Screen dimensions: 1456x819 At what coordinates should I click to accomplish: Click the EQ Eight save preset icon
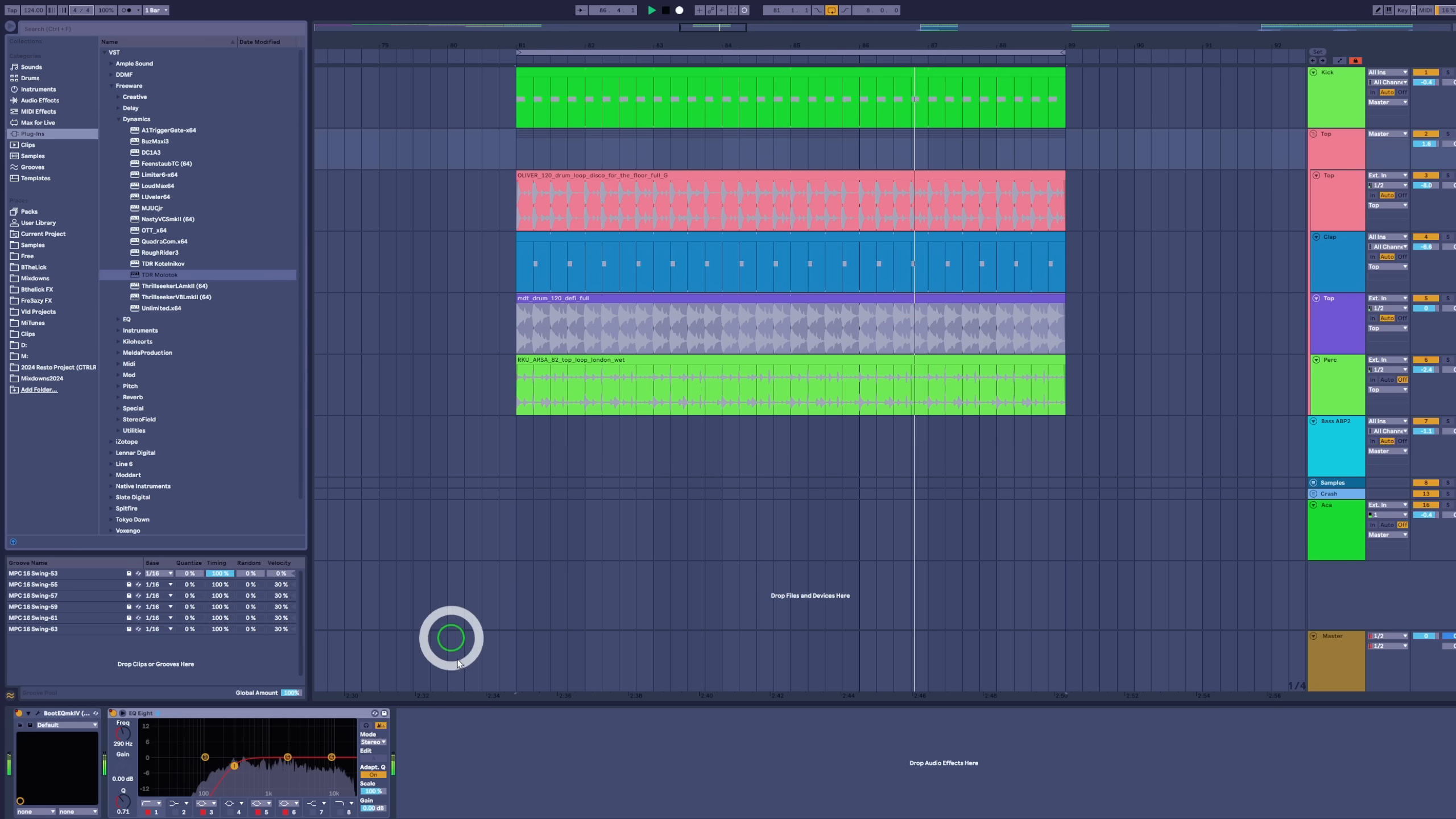(x=384, y=713)
